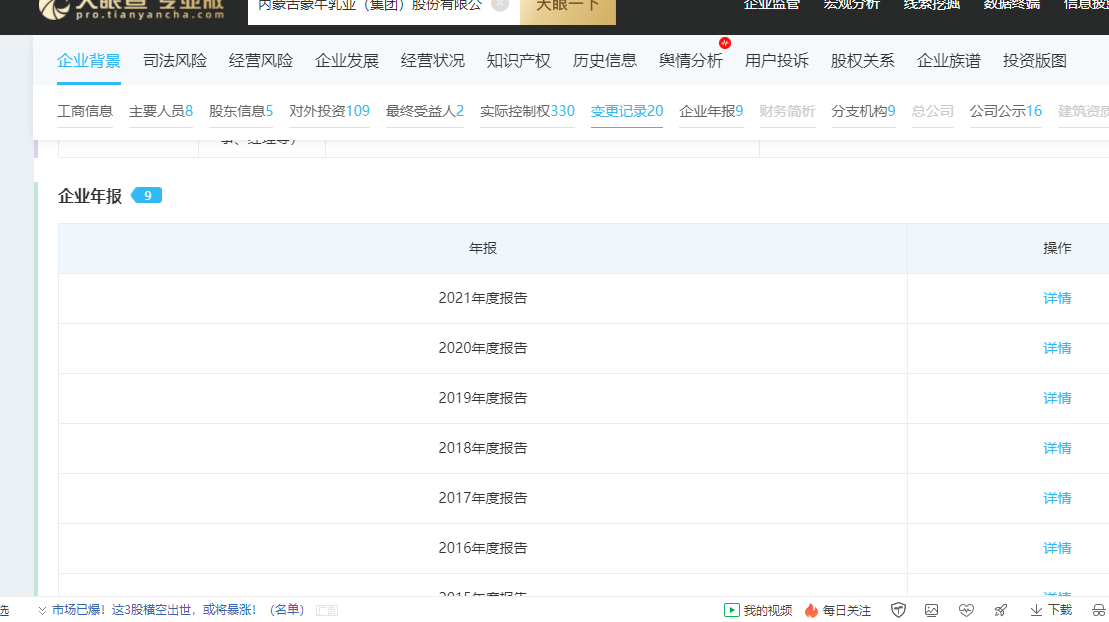Open 详情 for the 2021年度报告
This screenshot has width=1109, height=622.
pos(1057,298)
